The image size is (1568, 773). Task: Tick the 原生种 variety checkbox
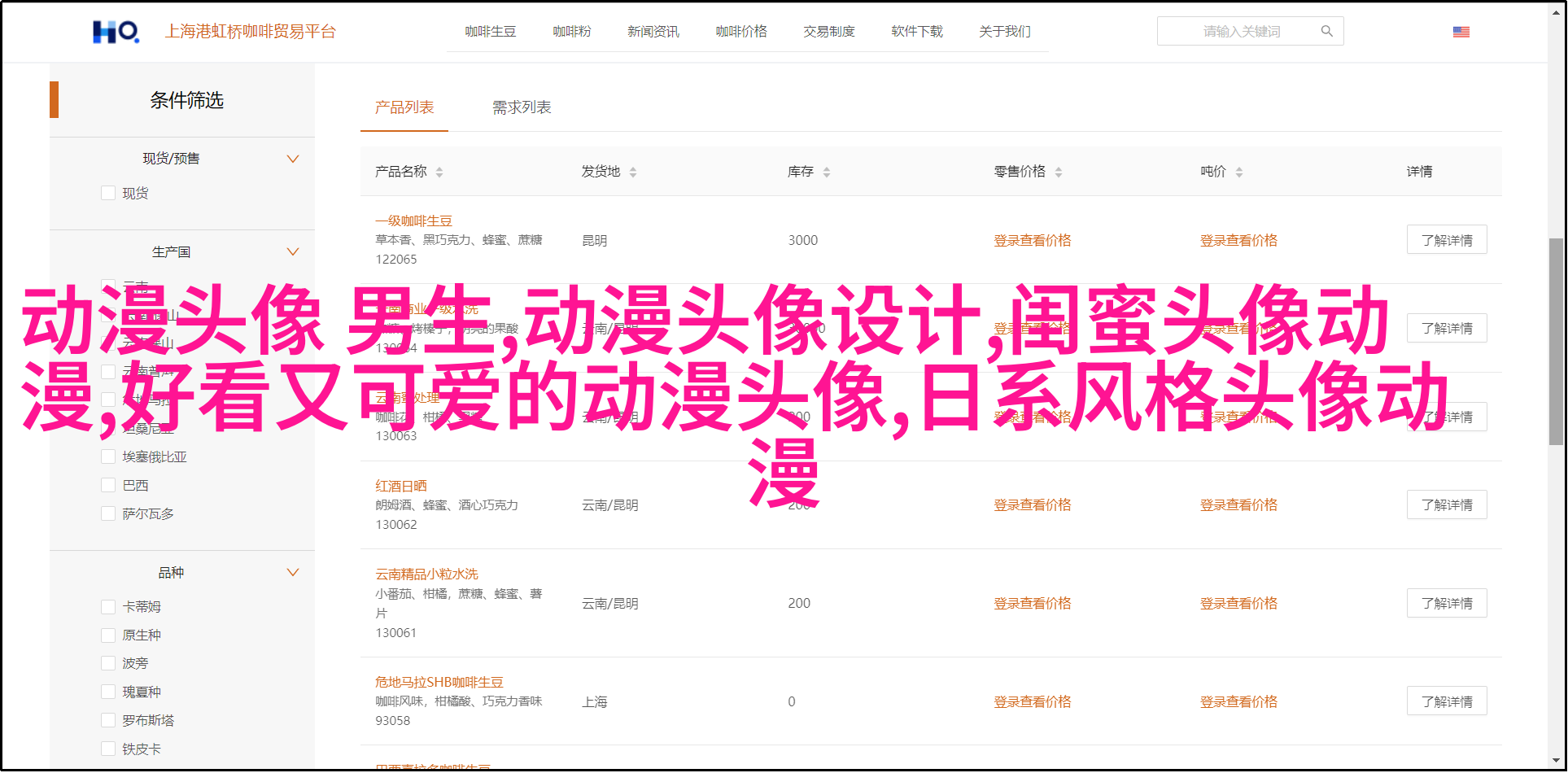coord(107,635)
